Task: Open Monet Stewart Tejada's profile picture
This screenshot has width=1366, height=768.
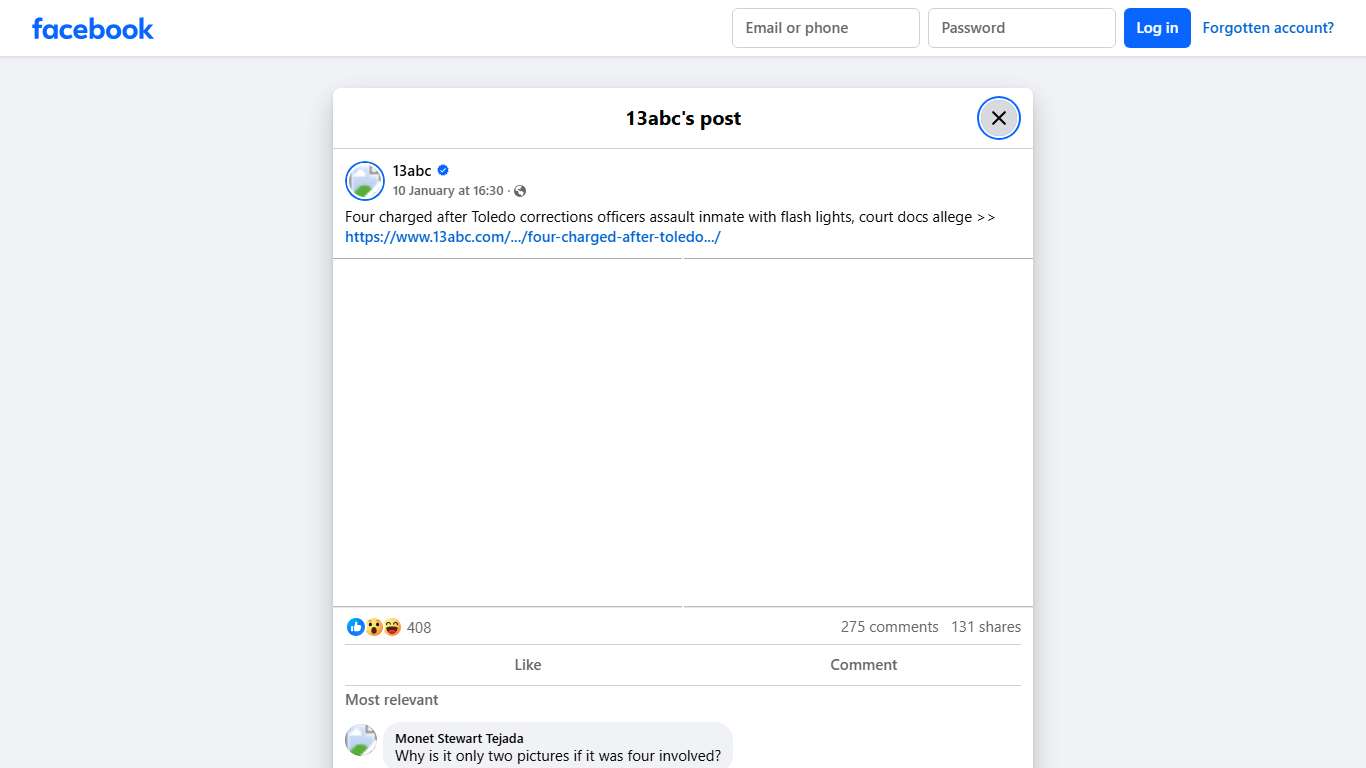Action: pyautogui.click(x=361, y=741)
